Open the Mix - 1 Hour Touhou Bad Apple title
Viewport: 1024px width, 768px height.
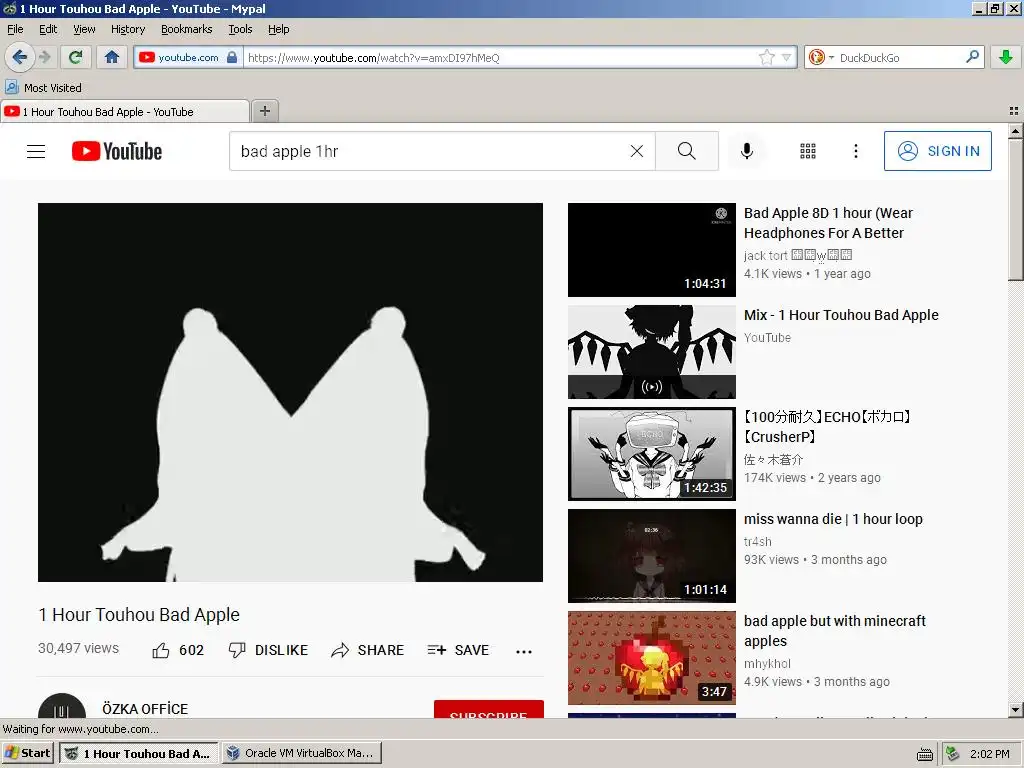click(841, 315)
